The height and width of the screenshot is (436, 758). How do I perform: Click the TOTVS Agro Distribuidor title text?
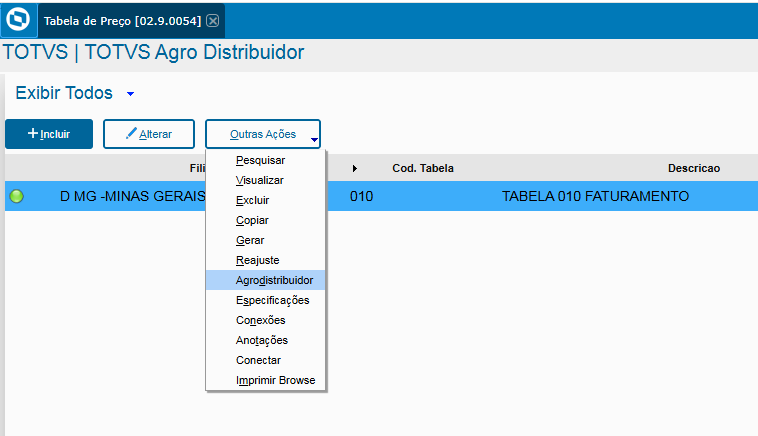[x=153, y=52]
